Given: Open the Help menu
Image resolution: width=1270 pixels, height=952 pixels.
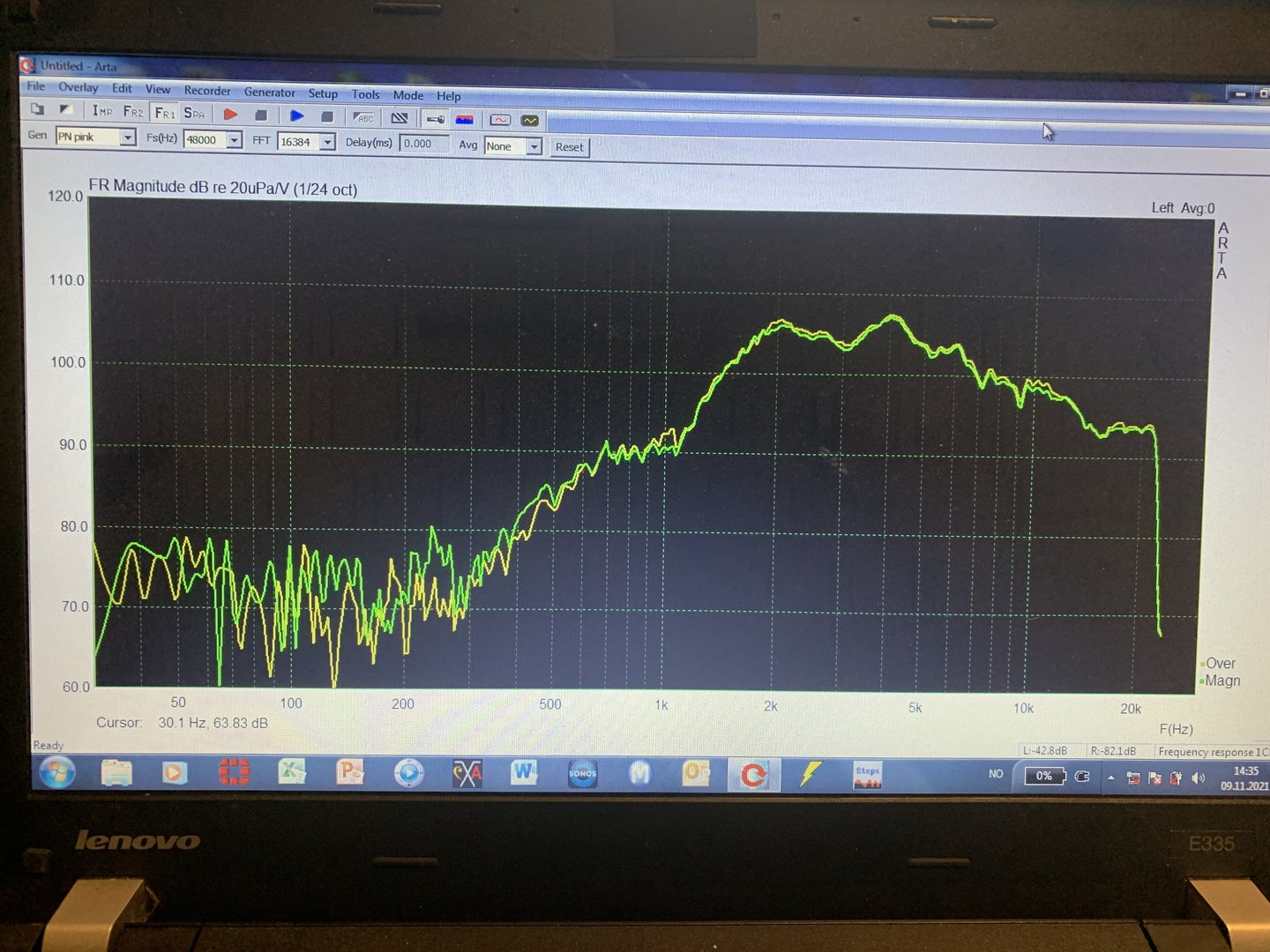Looking at the screenshot, I should click(x=449, y=96).
